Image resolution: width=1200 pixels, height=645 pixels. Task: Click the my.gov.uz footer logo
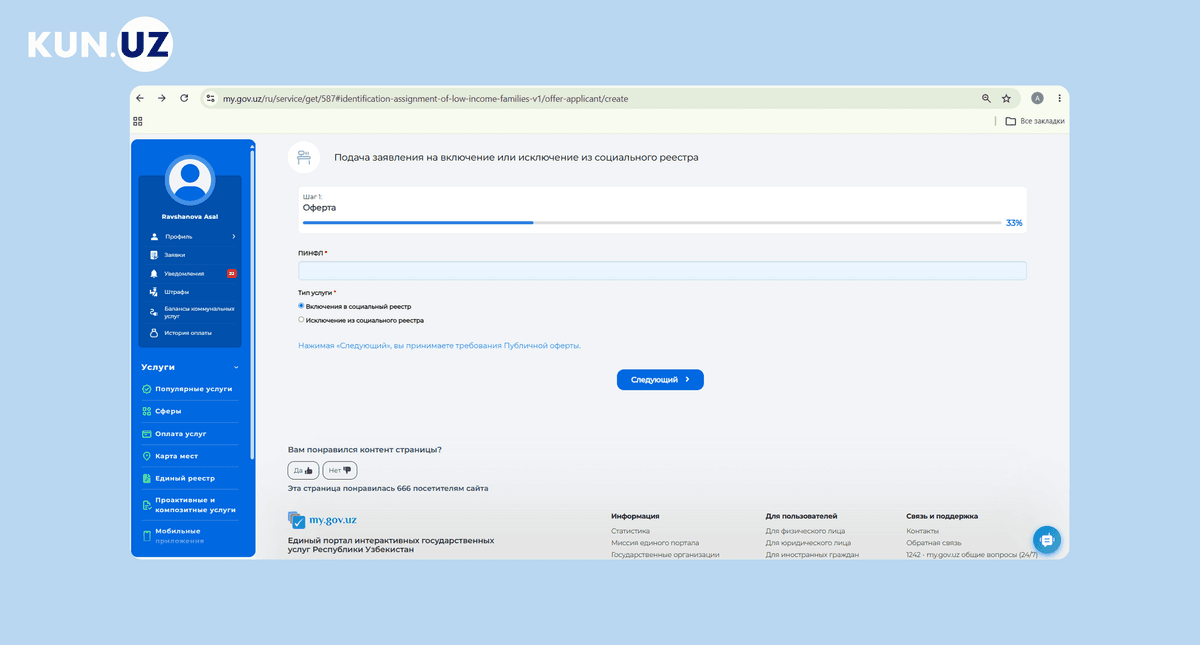(x=322, y=520)
